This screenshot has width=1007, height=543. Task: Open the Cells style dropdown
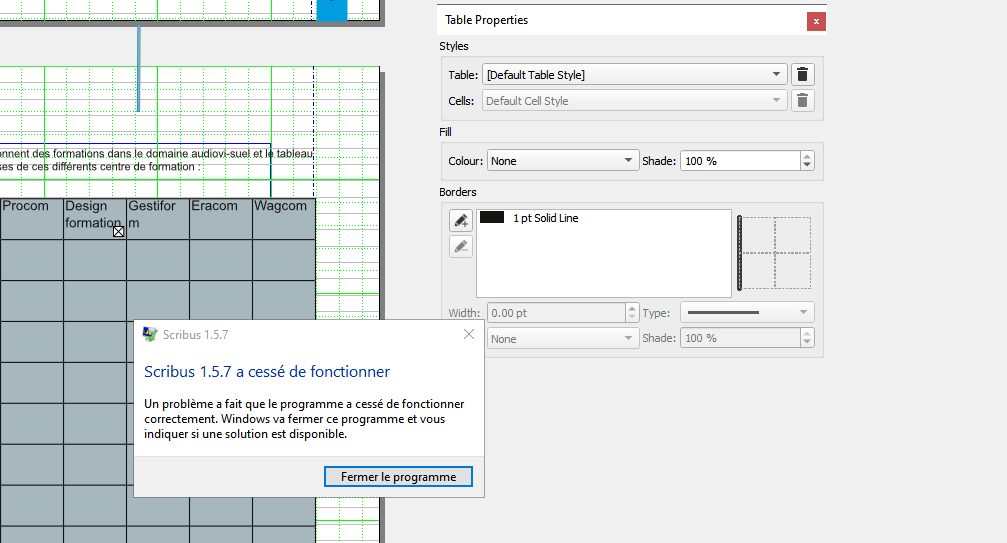[x=634, y=101]
